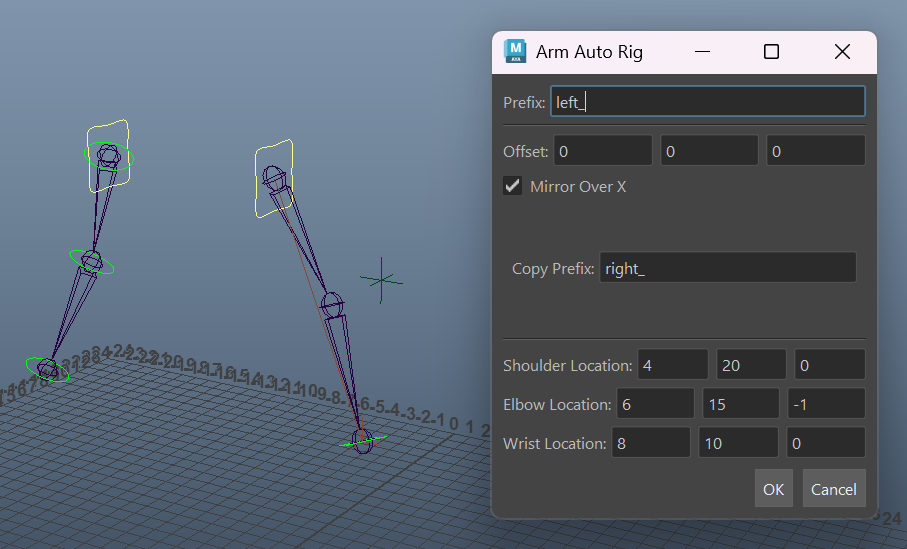
Task: Minimize the Arm Auto Rig window
Action: pyautogui.click(x=702, y=51)
